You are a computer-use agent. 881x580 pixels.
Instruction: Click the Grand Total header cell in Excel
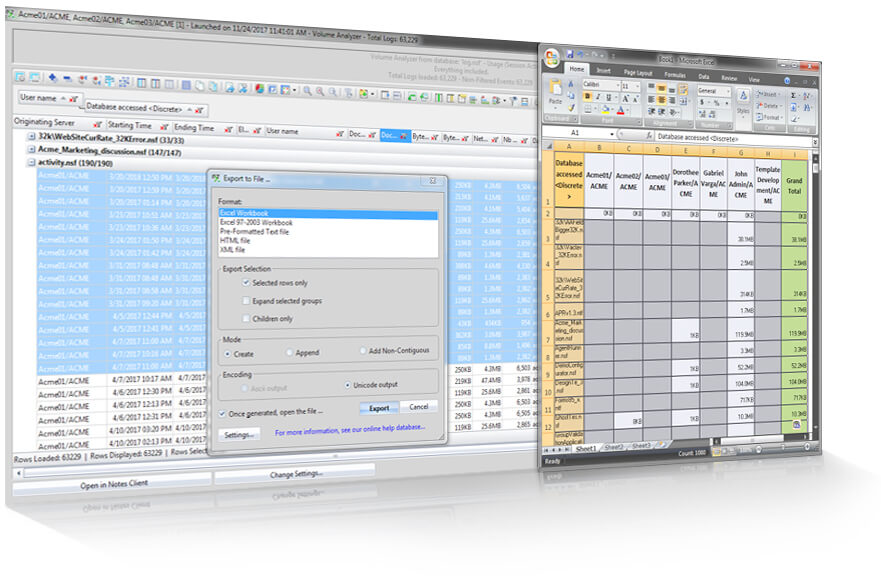tap(794, 186)
